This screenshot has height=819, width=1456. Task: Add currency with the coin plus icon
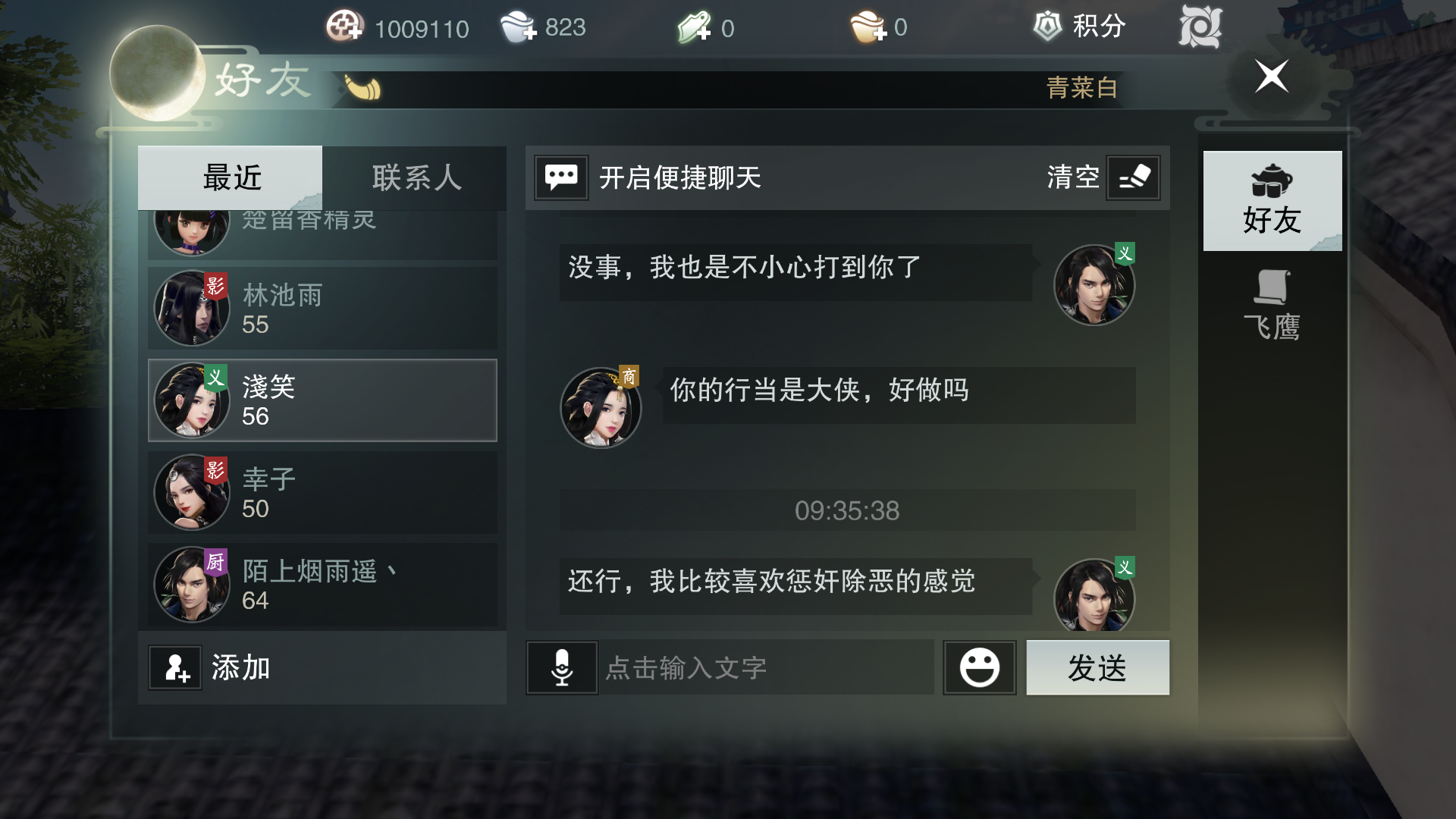[345, 27]
